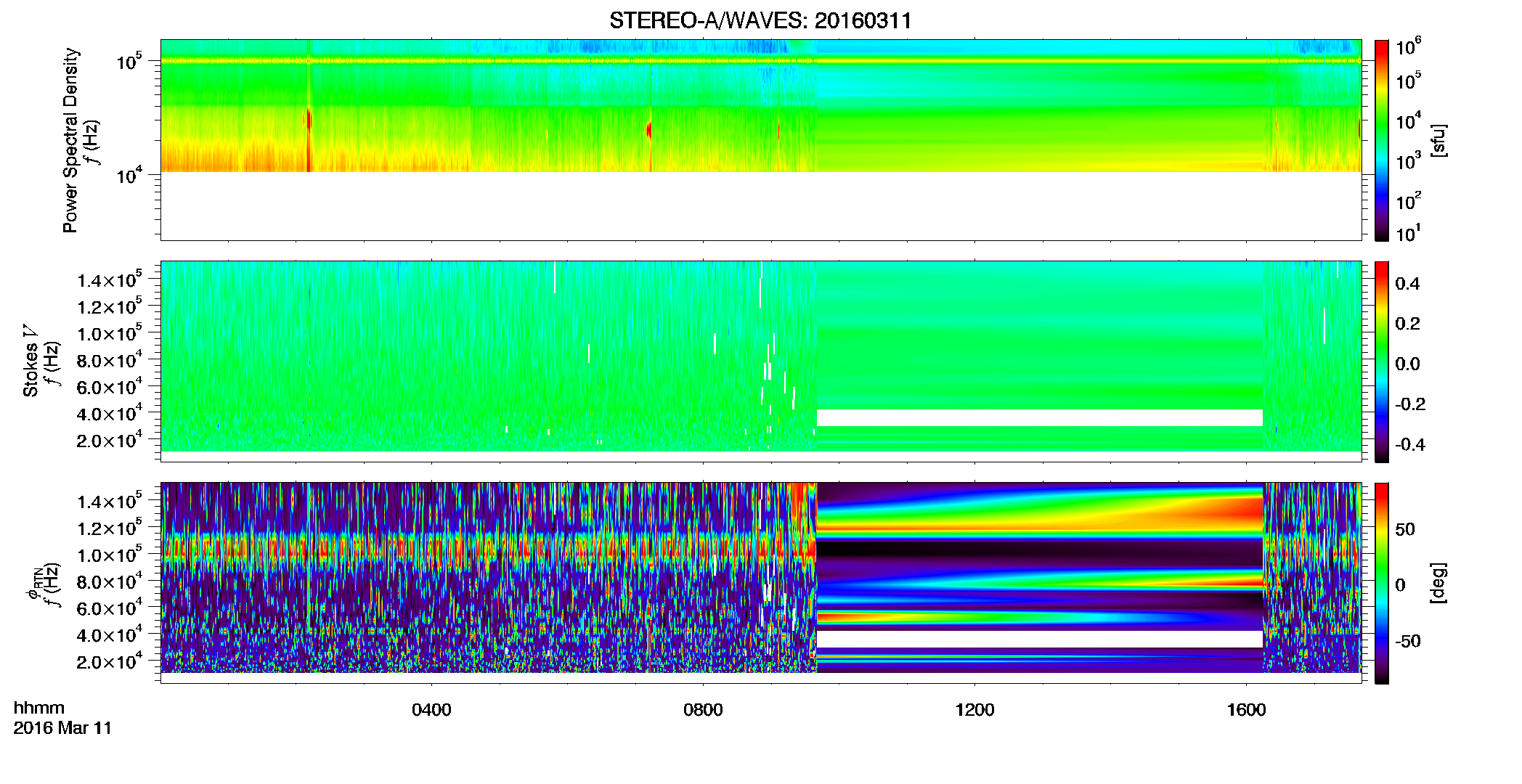Image resolution: width=1522 pixels, height=784 pixels.
Task: Click the 2016 Mar 11 date label
Action: click(x=62, y=728)
